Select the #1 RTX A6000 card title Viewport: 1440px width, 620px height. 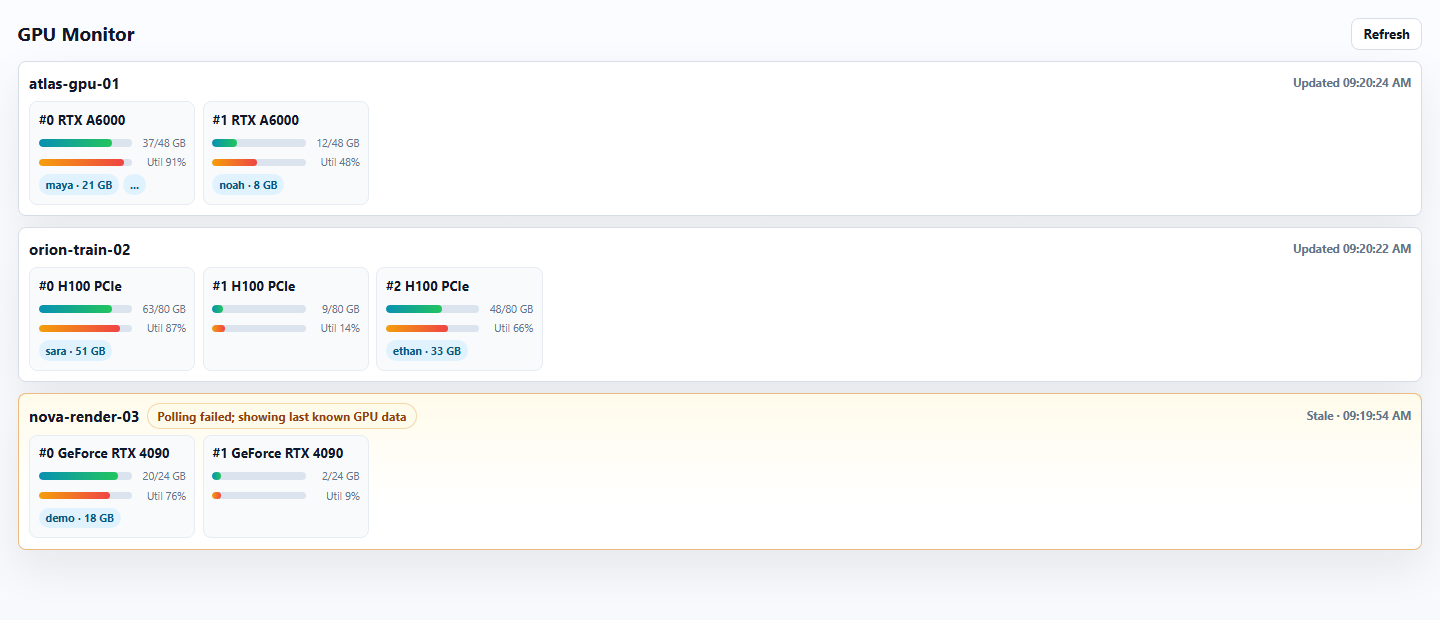(256, 120)
